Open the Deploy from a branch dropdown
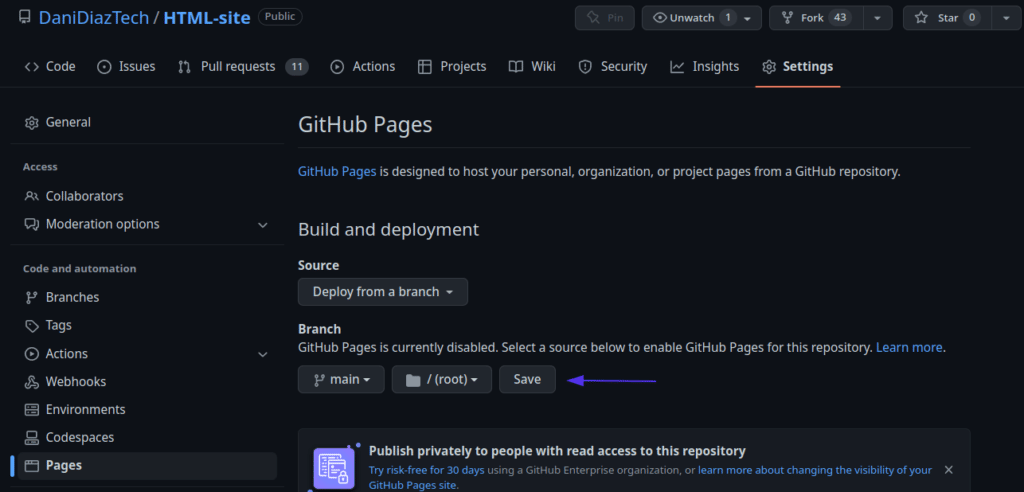The height and width of the screenshot is (492, 1024). pos(383,292)
